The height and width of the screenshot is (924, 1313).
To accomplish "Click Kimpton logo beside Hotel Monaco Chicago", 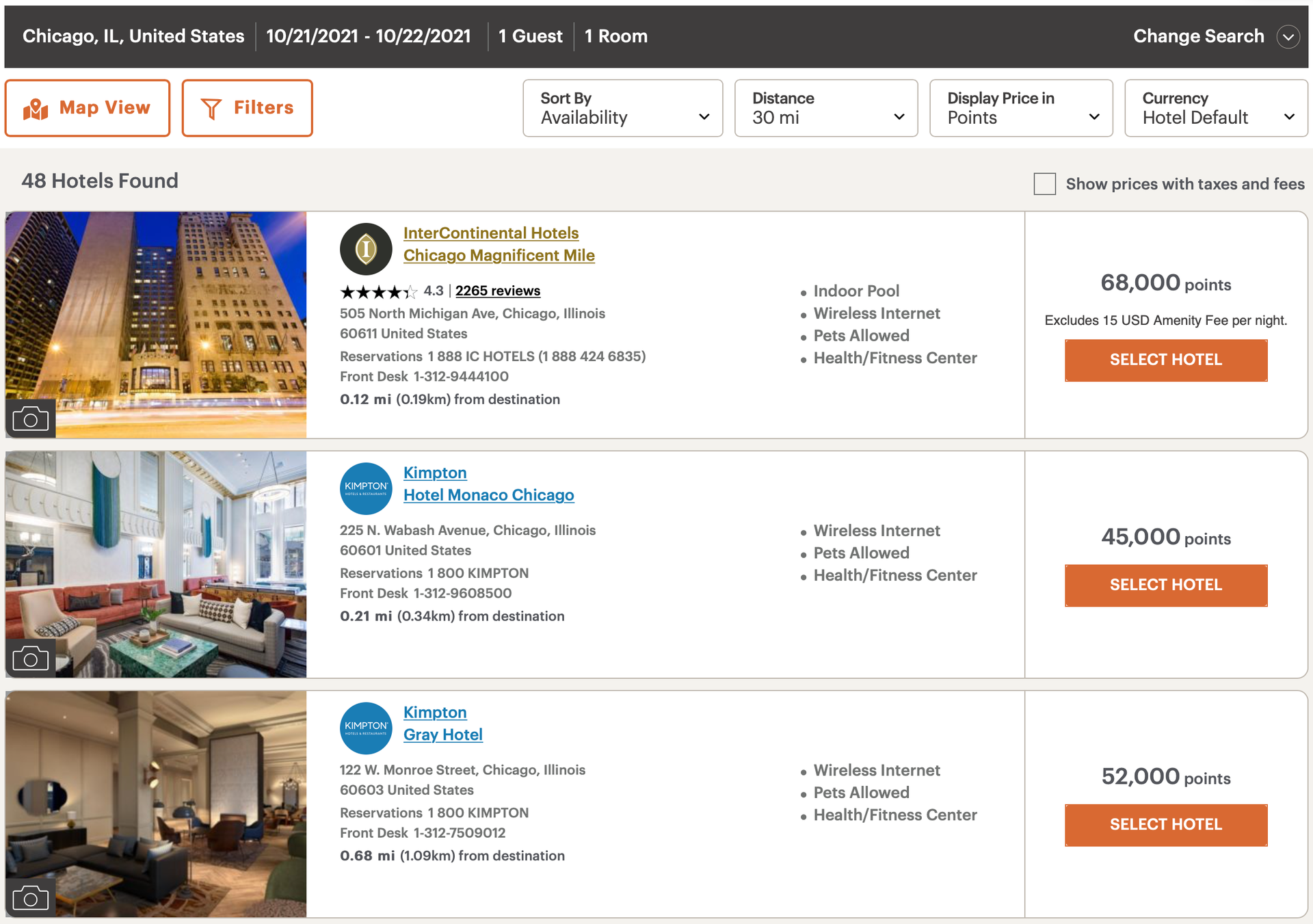I will click(x=366, y=488).
